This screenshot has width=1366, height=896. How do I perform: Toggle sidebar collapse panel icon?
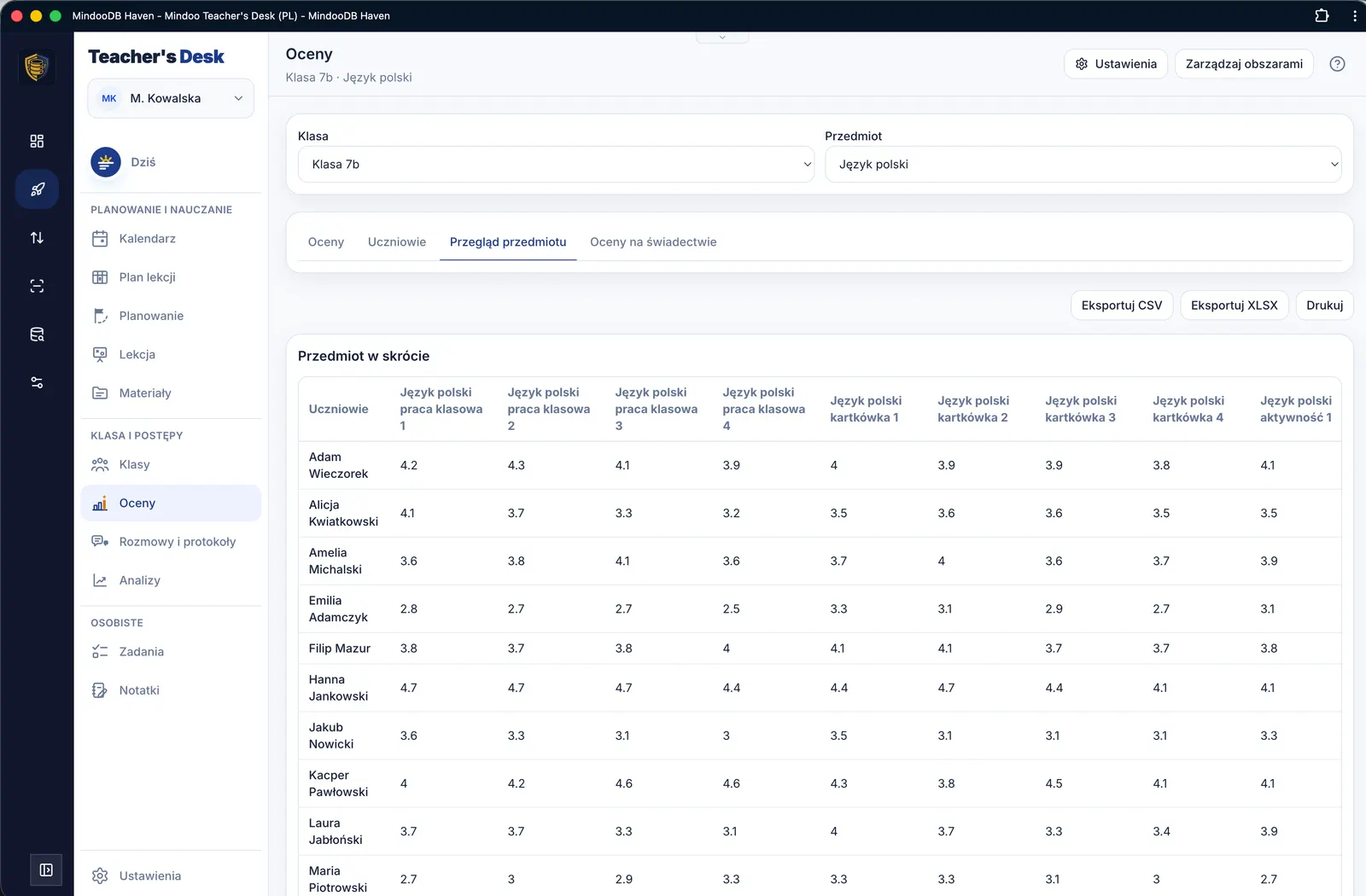pyautogui.click(x=46, y=870)
